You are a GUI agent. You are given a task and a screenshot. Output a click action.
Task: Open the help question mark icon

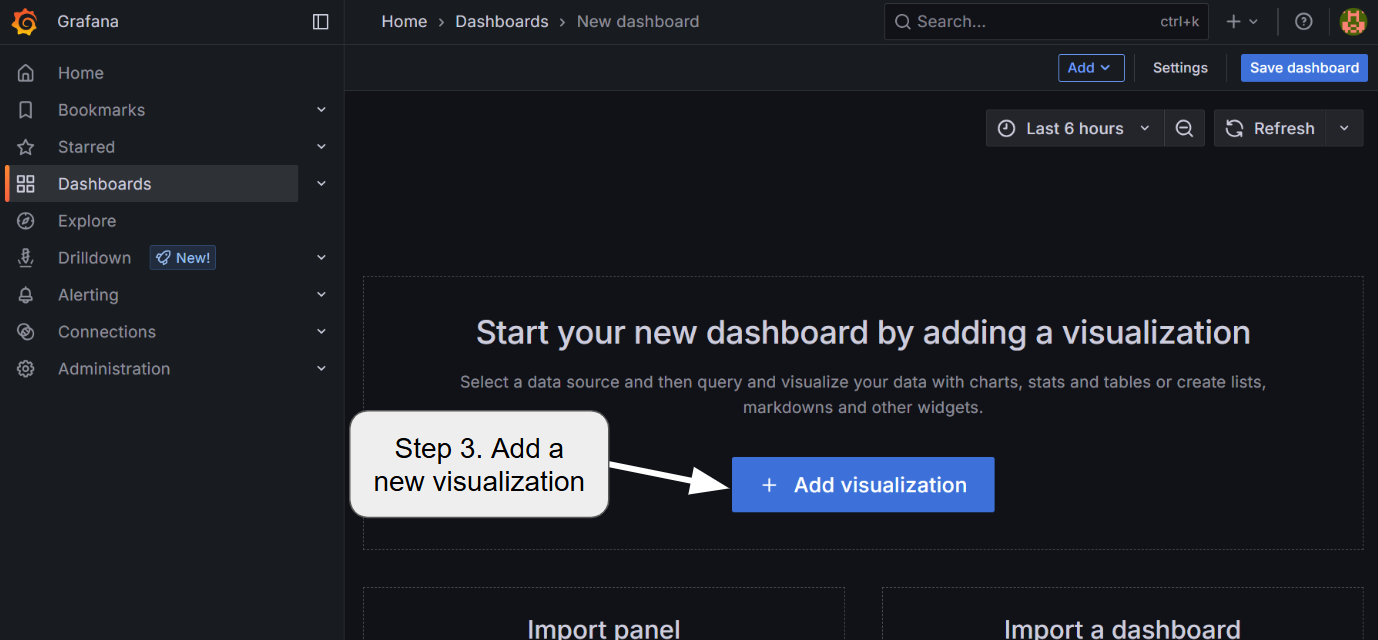tap(1303, 22)
